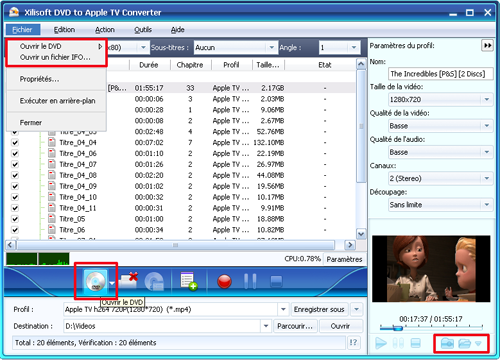
Task: Uncheck the Titre_04_11 checkbox
Action: click(x=15, y=208)
